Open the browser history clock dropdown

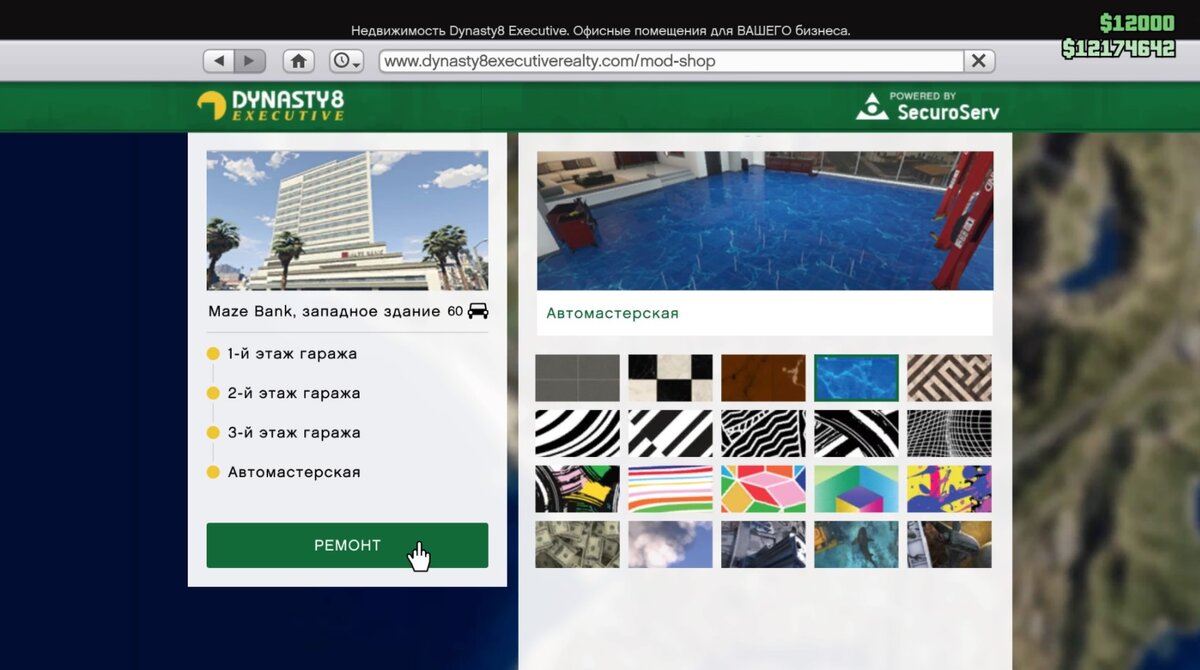[x=346, y=61]
